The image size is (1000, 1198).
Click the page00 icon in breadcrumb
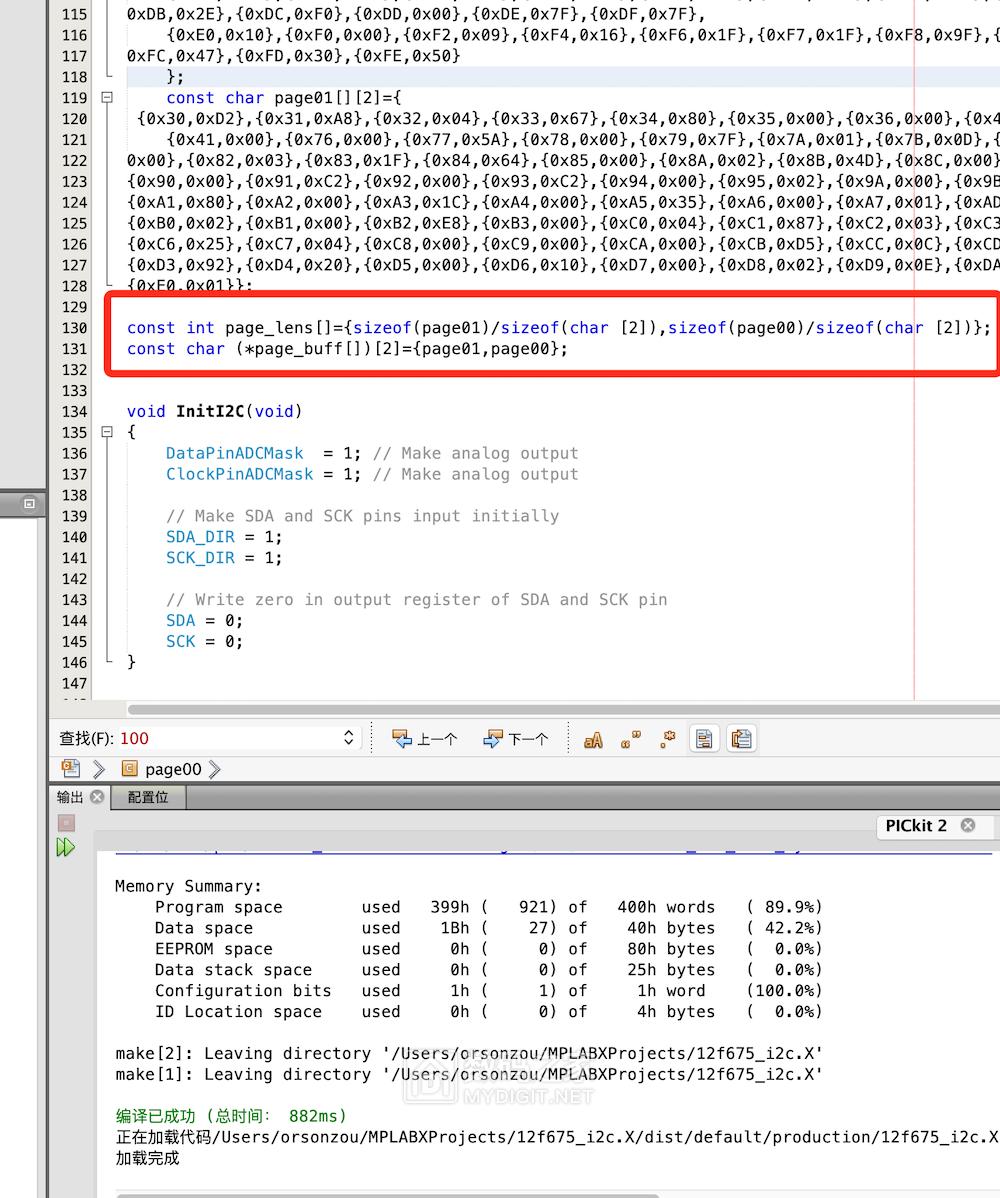(x=129, y=769)
